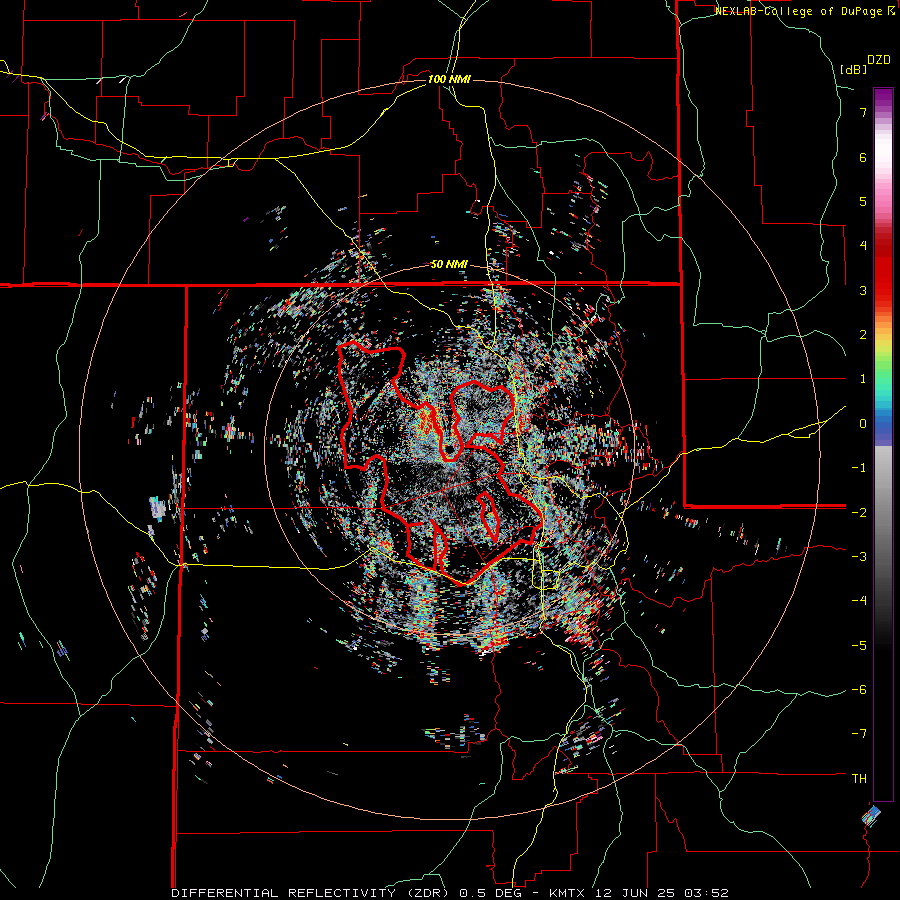Image resolution: width=900 pixels, height=900 pixels.
Task: Click the 5 value on ZDR scale
Action: coord(863,201)
